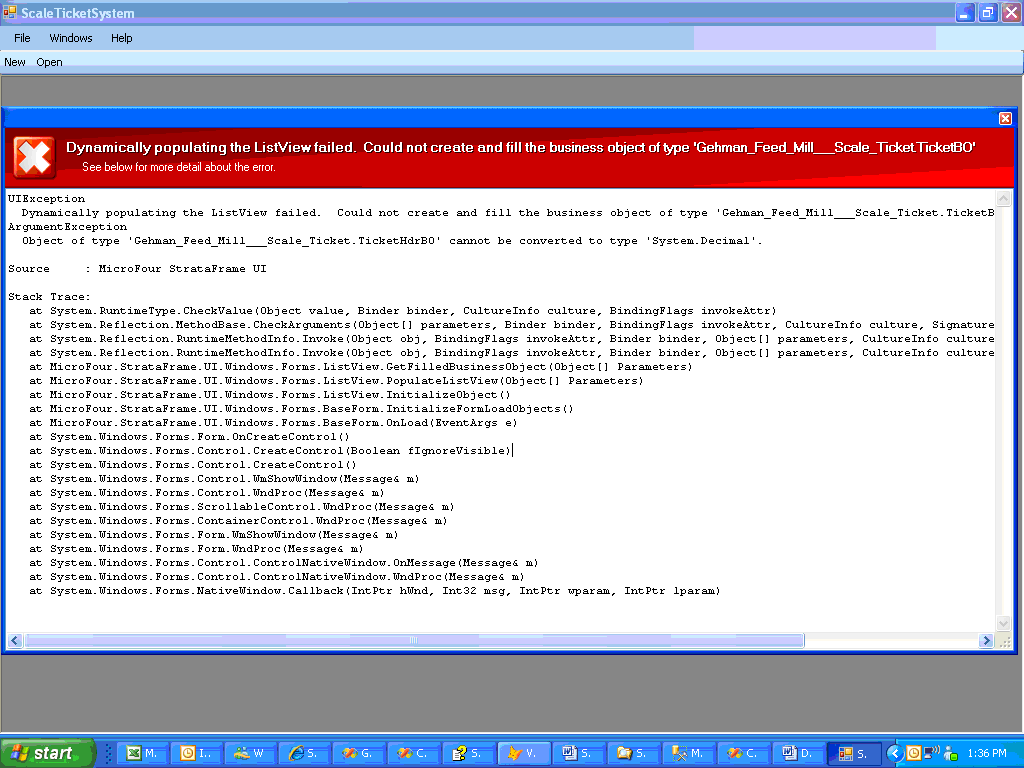
Task: Click the horizontal scrollbar thumb
Action: pyautogui.click(x=414, y=640)
